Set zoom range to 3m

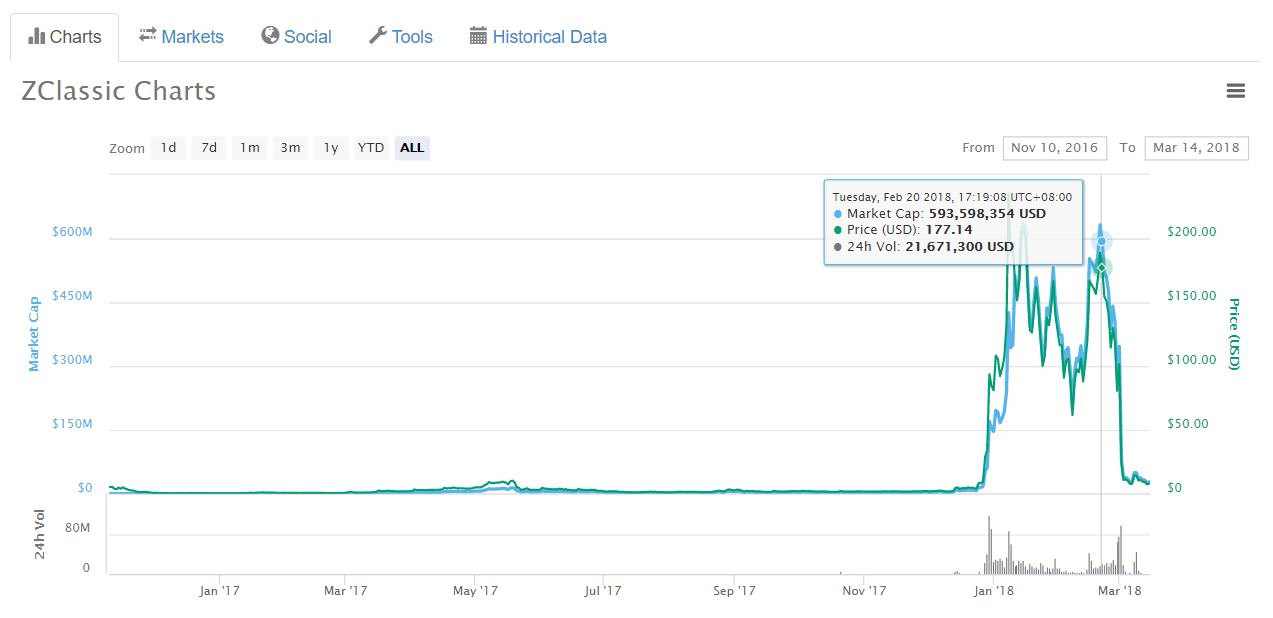pyautogui.click(x=290, y=148)
